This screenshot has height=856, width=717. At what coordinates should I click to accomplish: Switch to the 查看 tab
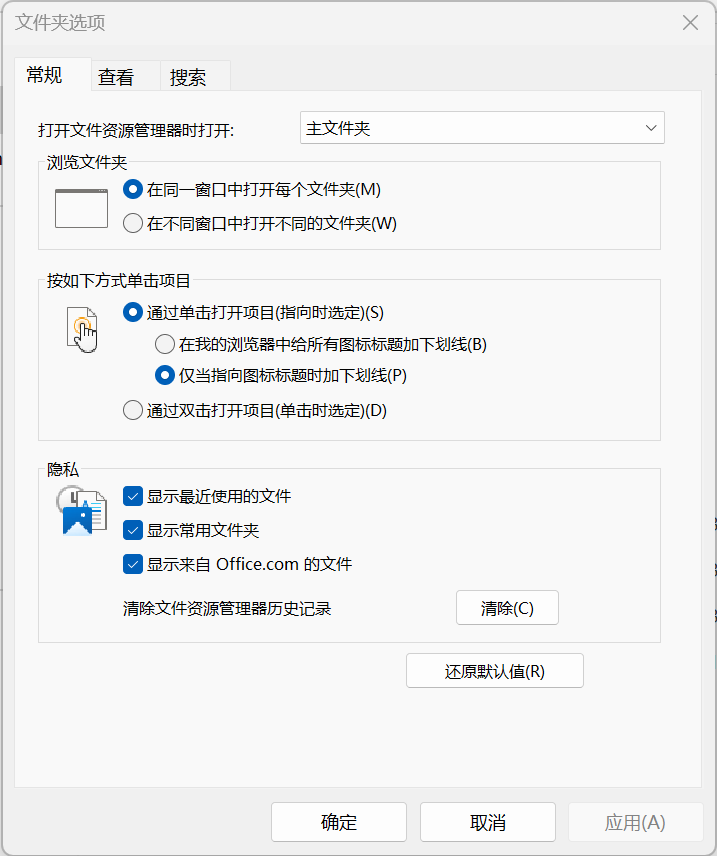[126, 76]
